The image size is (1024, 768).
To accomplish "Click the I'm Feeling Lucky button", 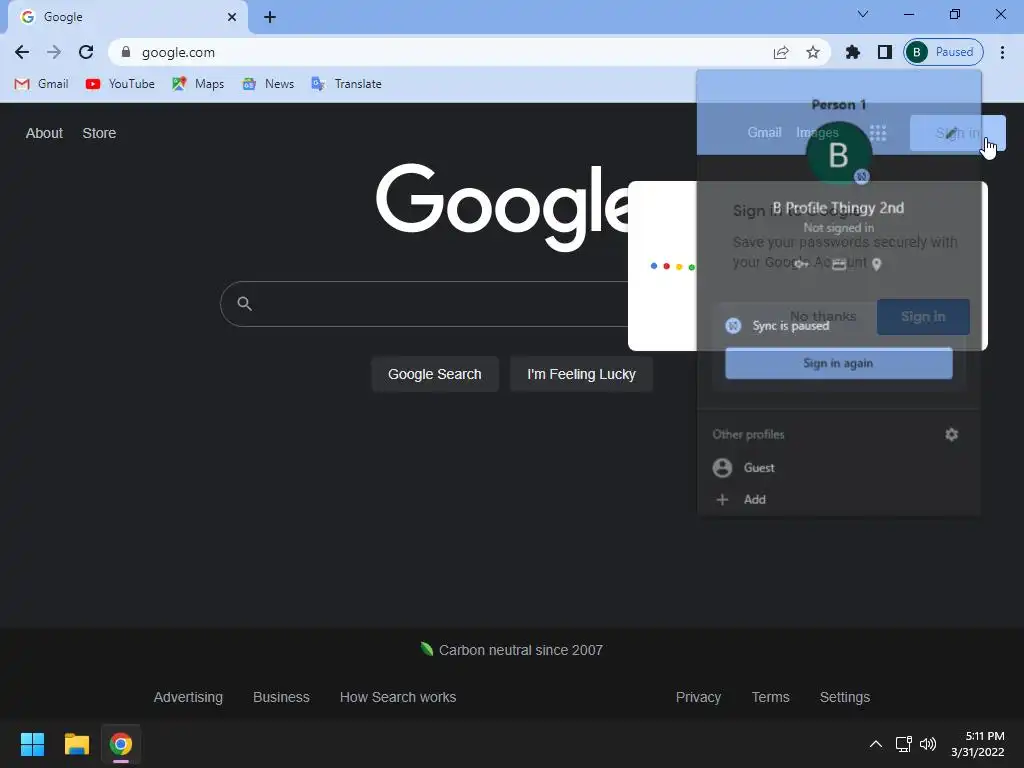I will (x=581, y=374).
